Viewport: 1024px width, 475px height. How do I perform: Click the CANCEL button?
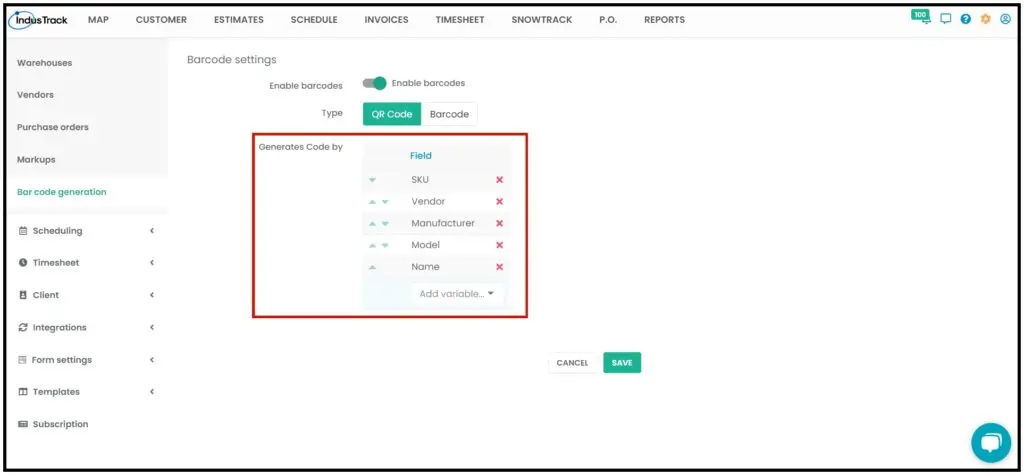pyautogui.click(x=572, y=363)
